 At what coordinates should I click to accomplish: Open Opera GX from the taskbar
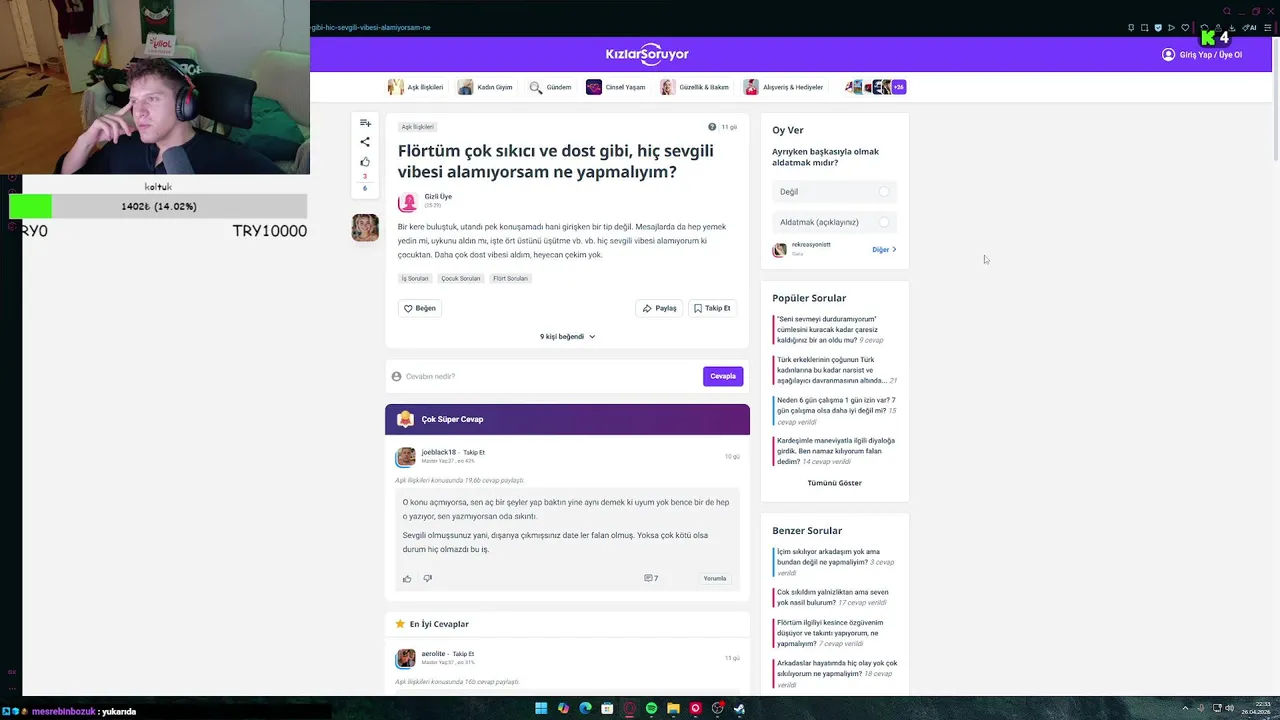coord(629,708)
